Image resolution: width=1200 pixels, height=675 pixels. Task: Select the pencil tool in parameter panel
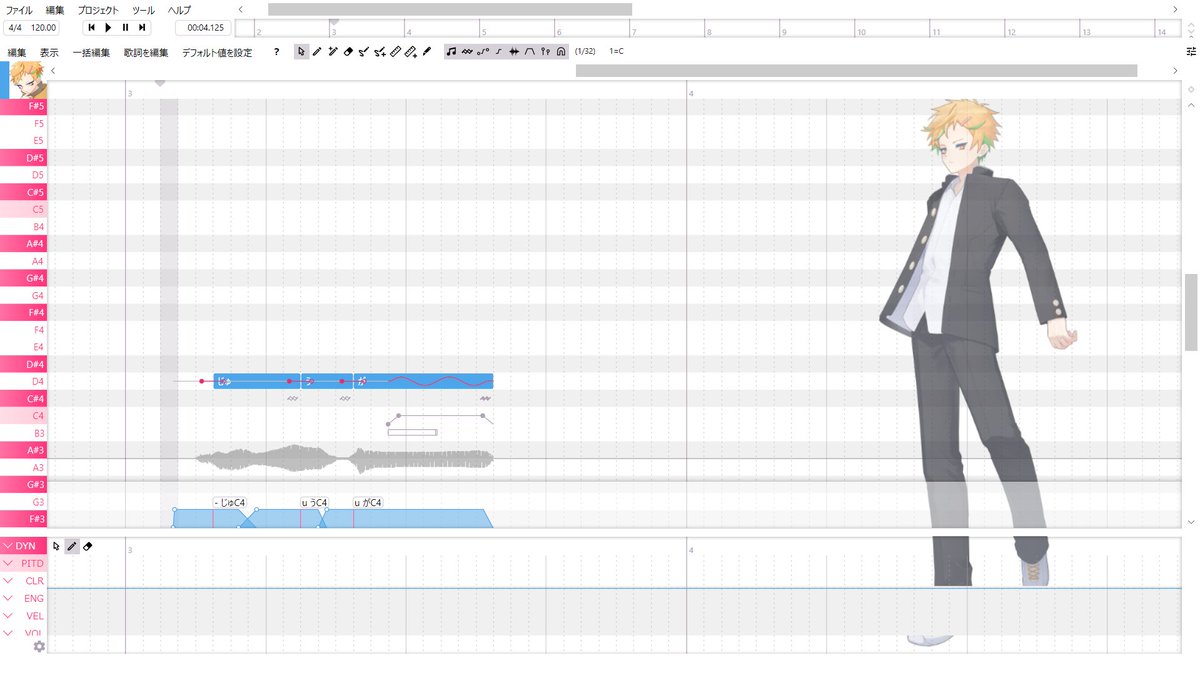(72, 546)
